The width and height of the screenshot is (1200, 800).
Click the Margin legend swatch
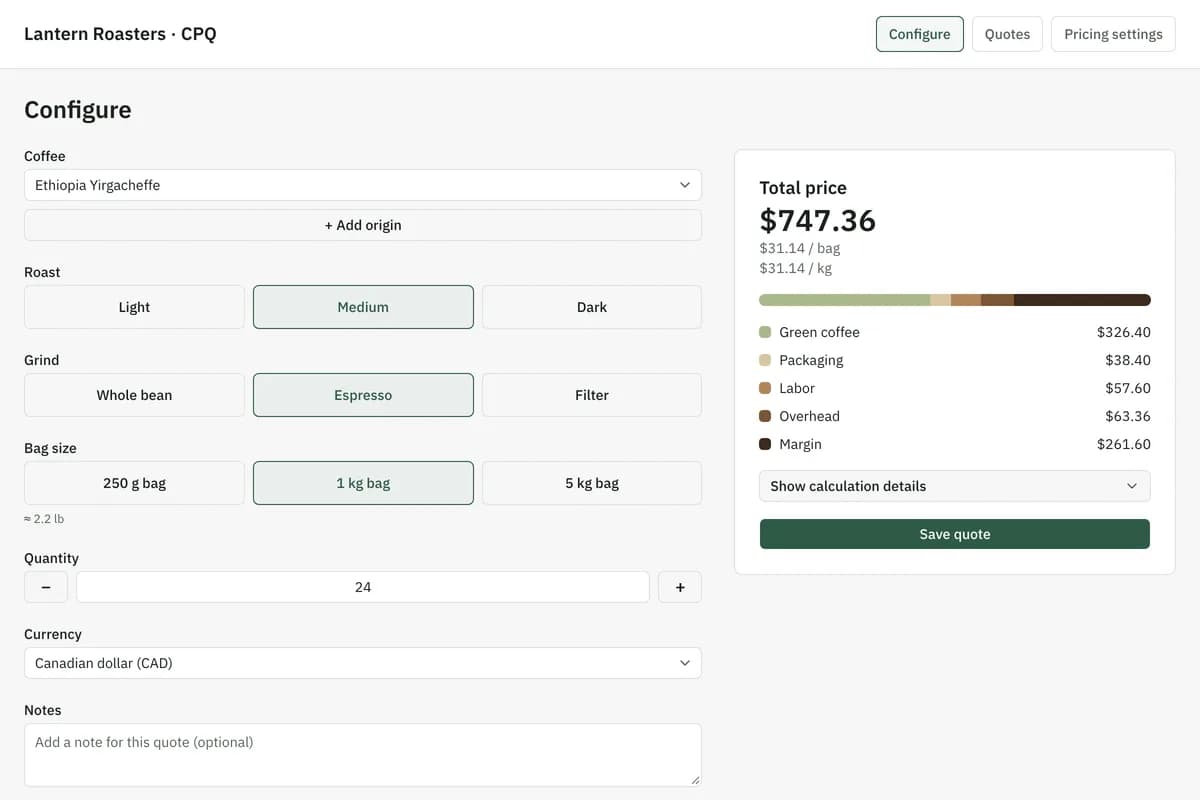click(765, 444)
